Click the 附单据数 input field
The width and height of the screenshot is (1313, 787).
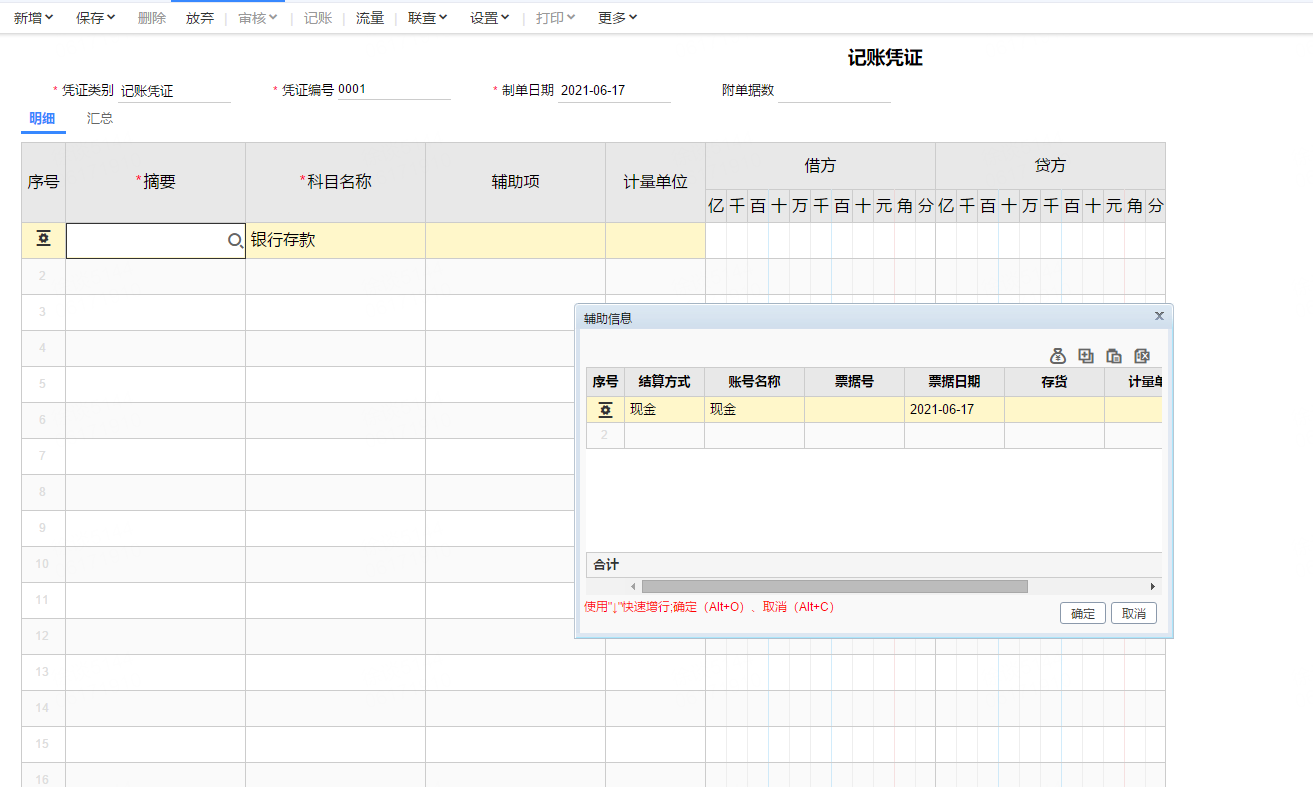tap(834, 91)
